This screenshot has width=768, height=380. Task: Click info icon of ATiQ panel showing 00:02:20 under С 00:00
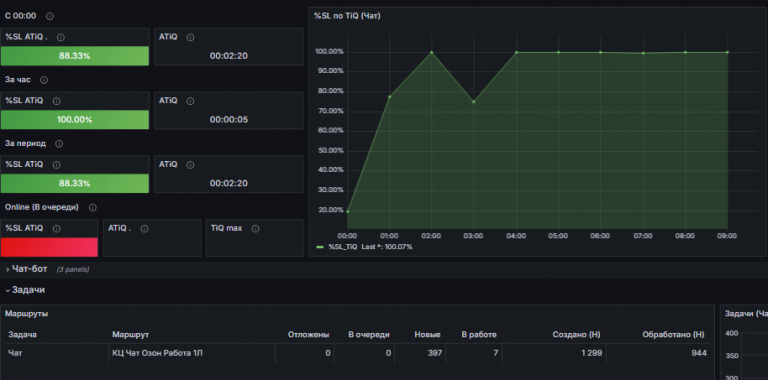190,37
